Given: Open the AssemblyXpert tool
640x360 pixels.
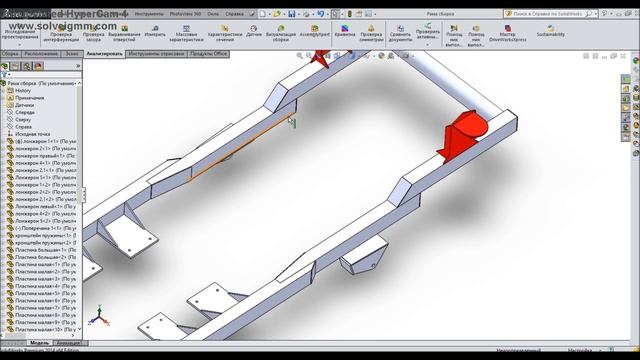Looking at the screenshot, I should click(x=314, y=31).
